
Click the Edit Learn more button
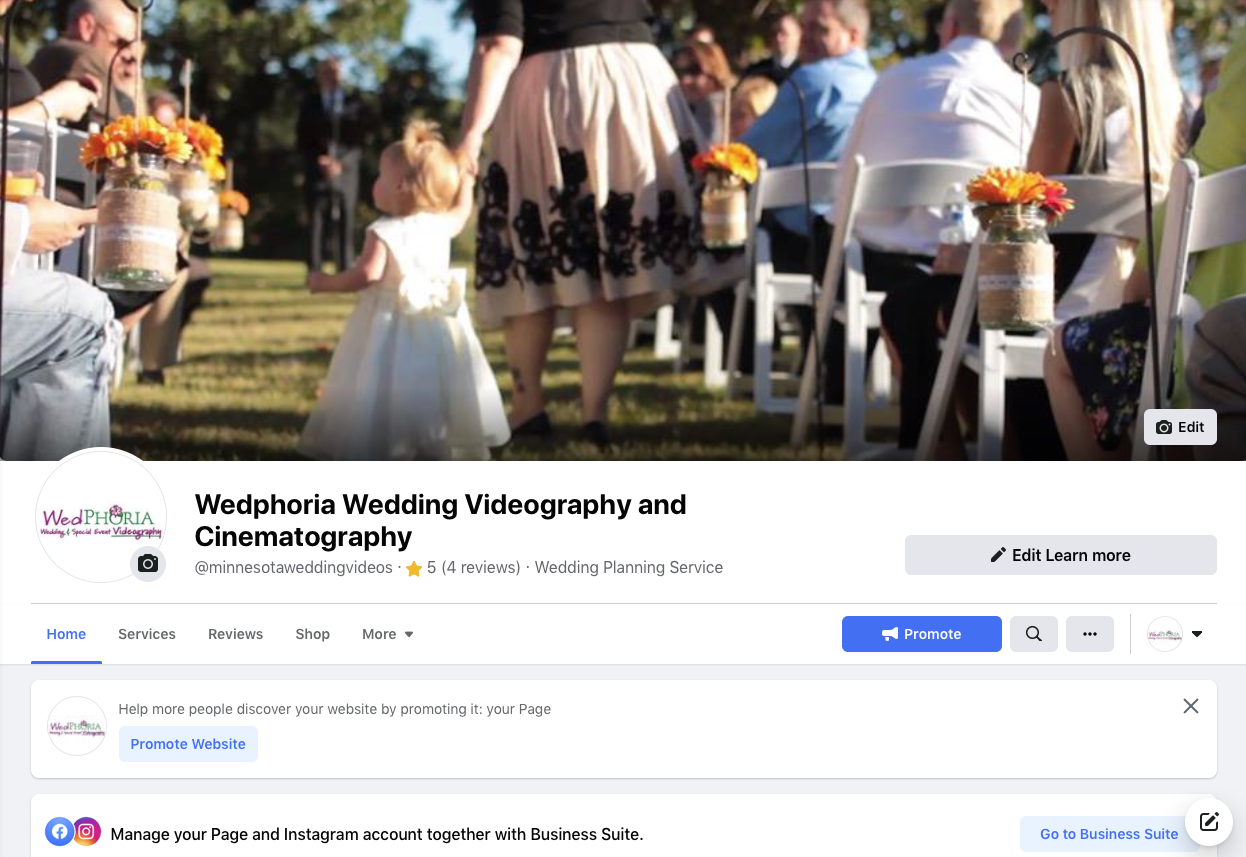pos(1061,555)
